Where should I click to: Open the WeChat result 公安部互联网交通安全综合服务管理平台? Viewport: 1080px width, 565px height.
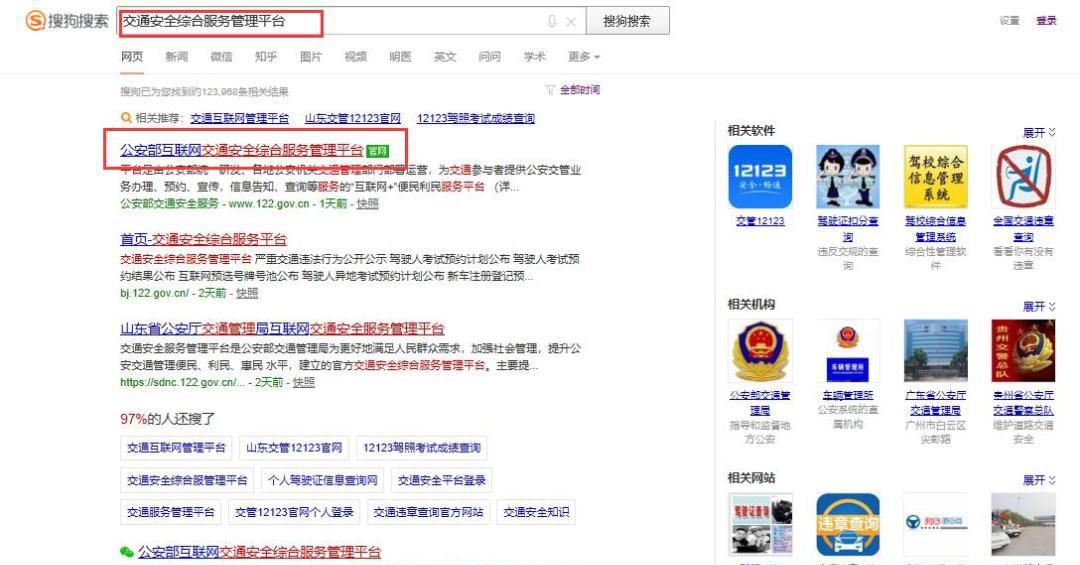point(259,552)
